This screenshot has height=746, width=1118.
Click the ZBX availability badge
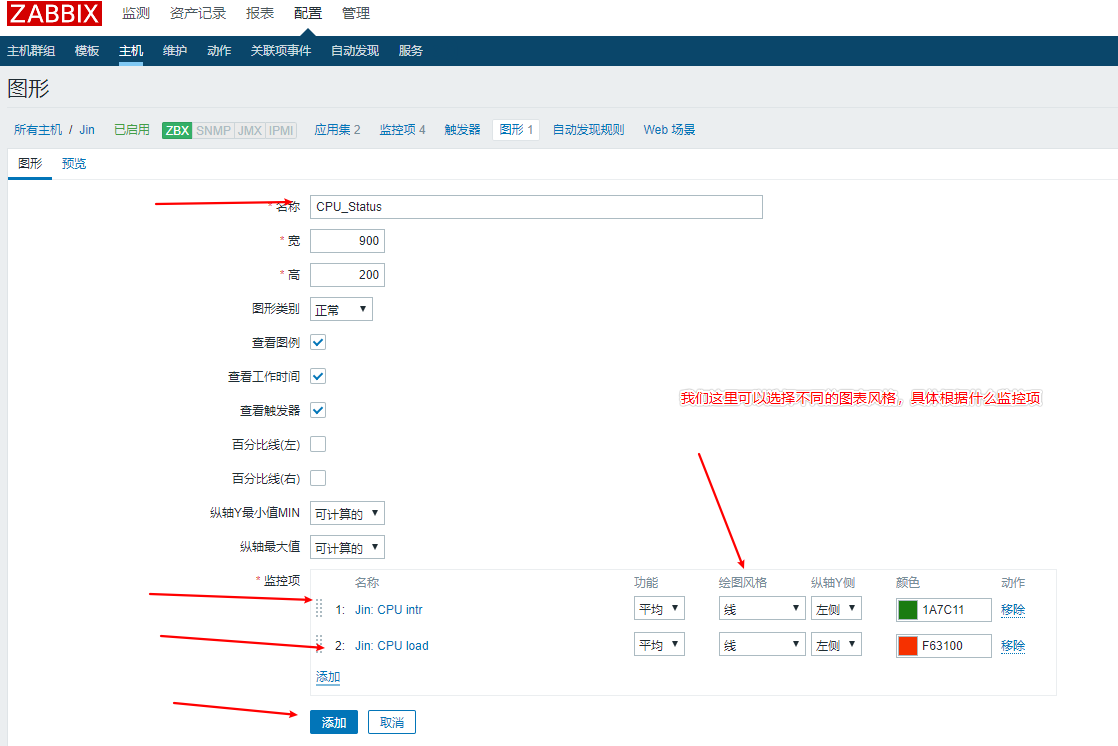click(x=177, y=130)
